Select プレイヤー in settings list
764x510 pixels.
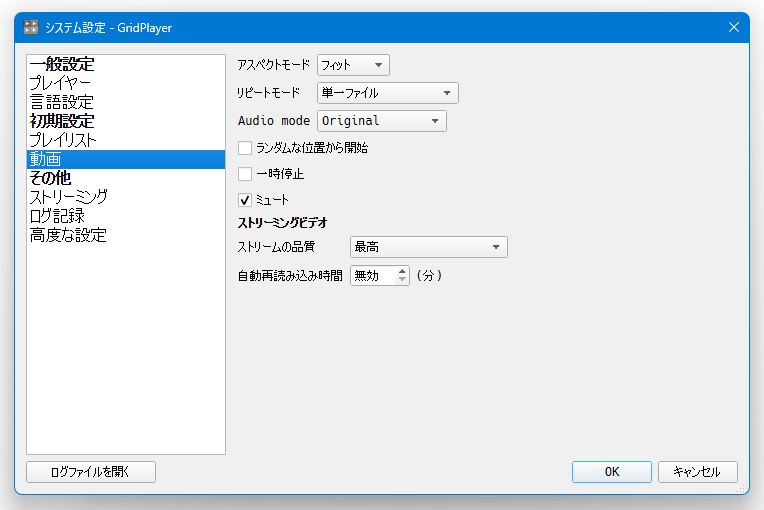tap(126, 83)
